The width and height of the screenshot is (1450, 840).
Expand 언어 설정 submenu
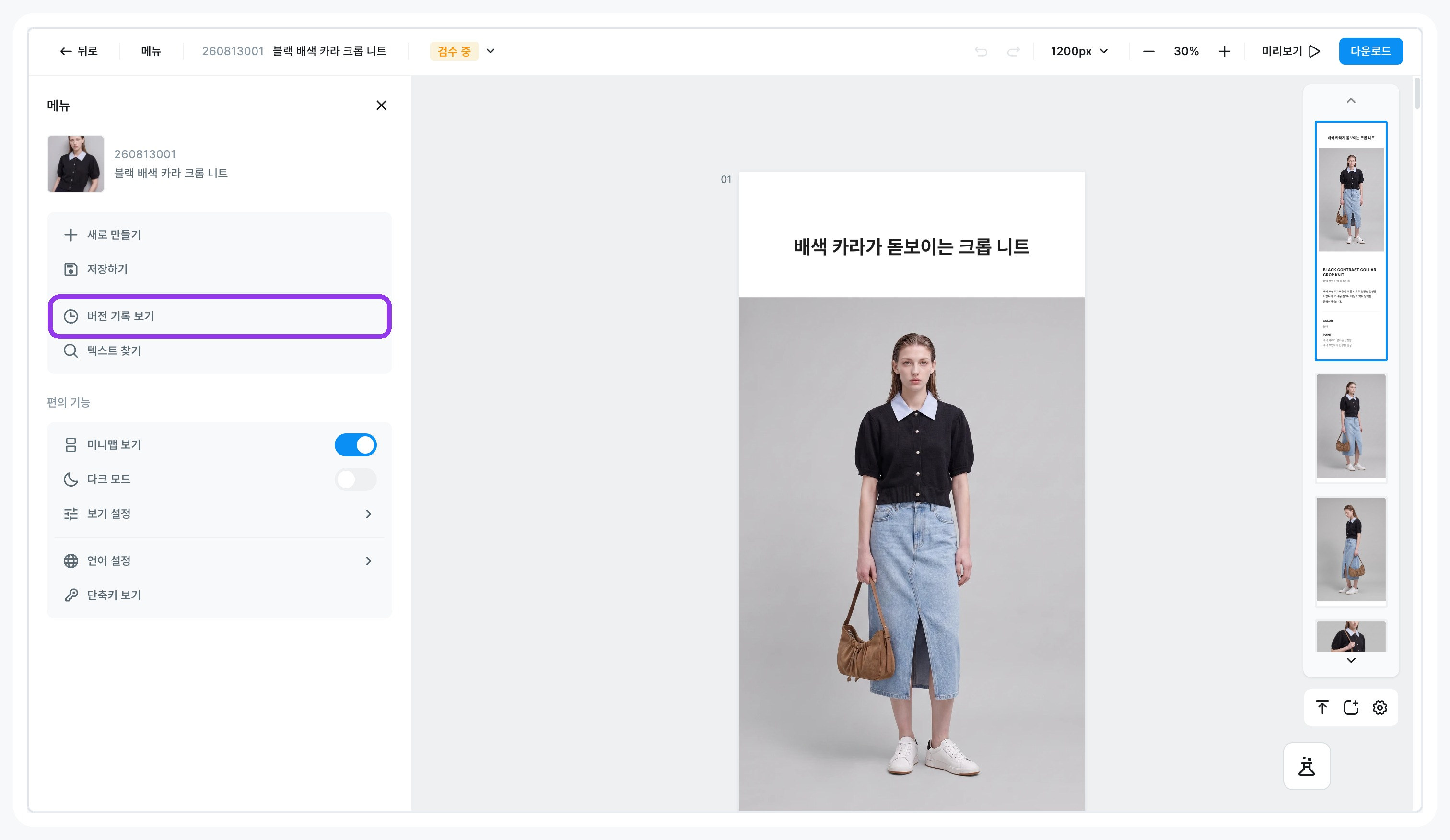[219, 561]
